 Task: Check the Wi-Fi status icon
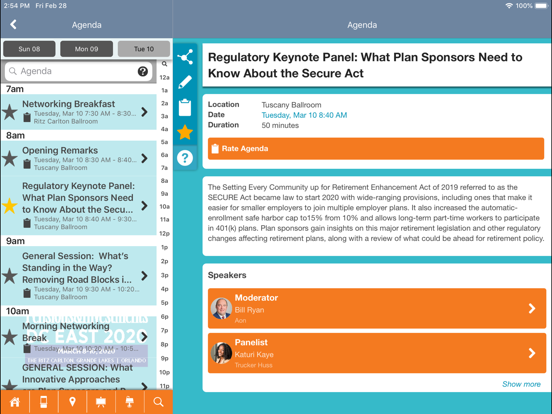click(509, 6)
